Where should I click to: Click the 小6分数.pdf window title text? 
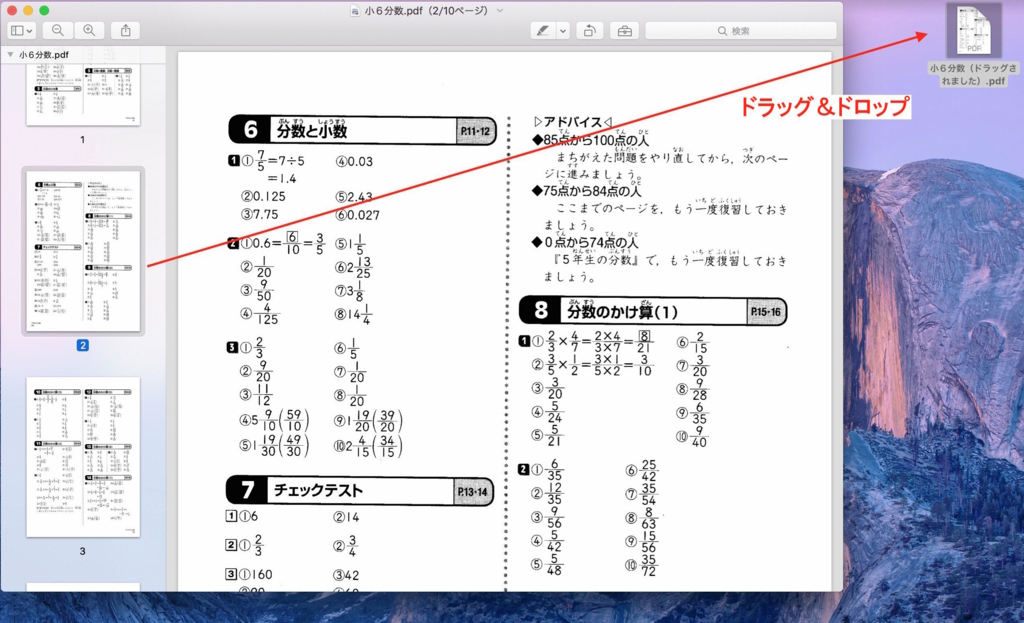426,10
